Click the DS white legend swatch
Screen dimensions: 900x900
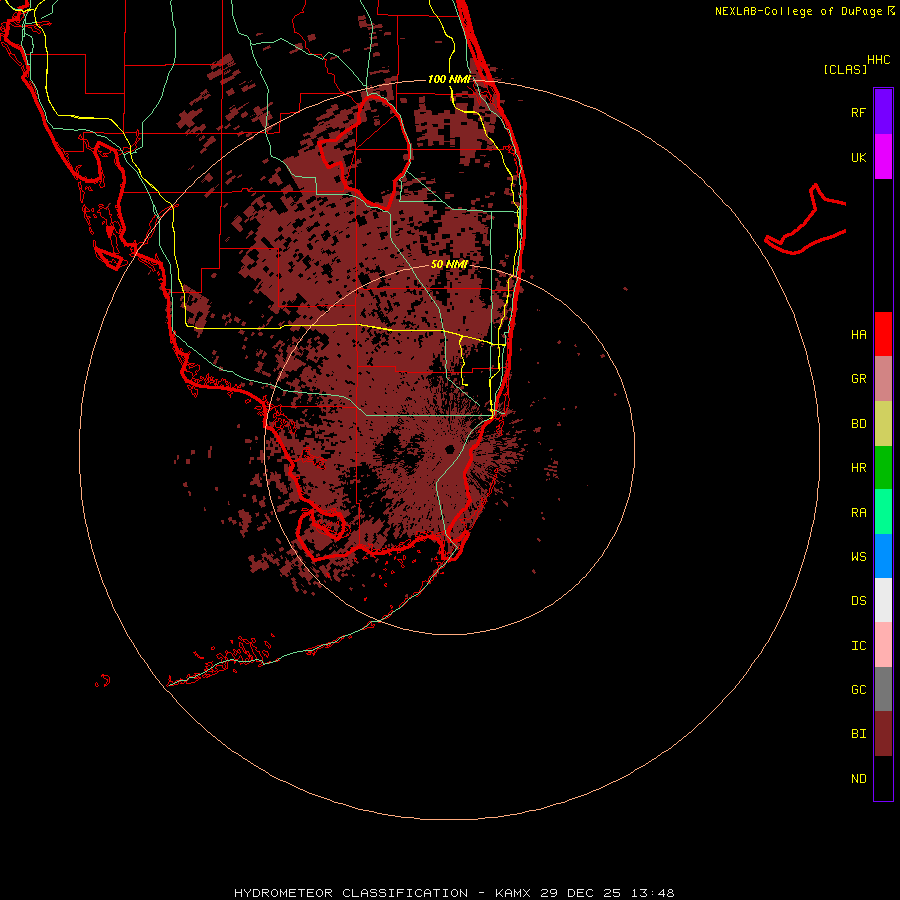pos(883,600)
